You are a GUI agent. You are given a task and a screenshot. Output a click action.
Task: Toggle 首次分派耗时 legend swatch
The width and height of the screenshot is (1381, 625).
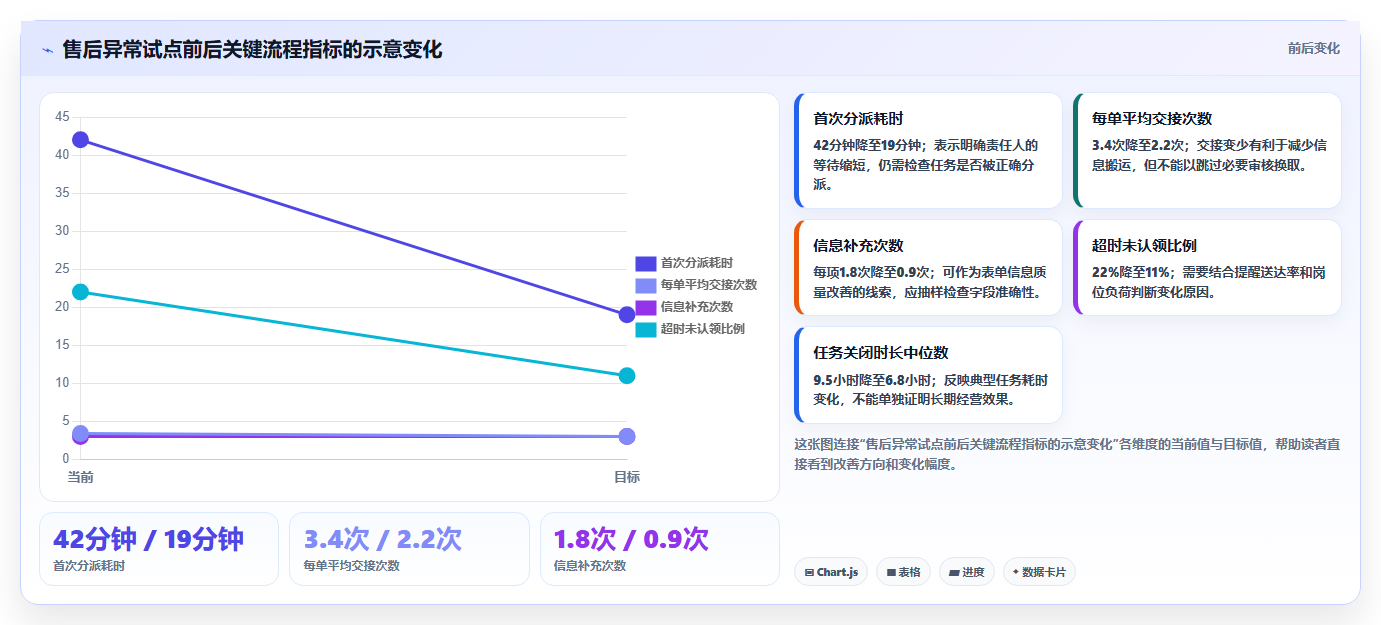646,263
